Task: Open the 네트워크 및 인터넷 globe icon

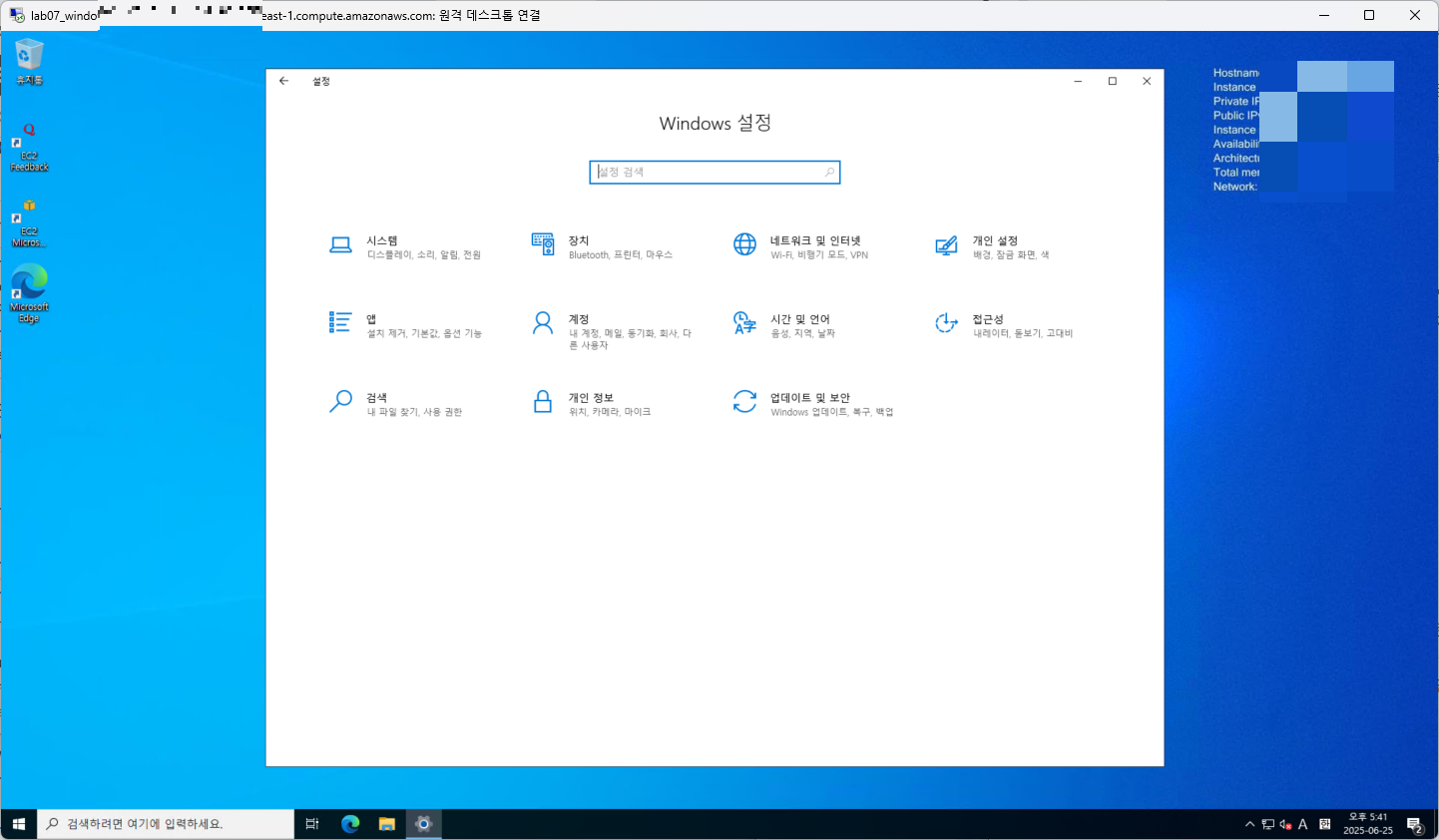Action: pyautogui.click(x=744, y=244)
